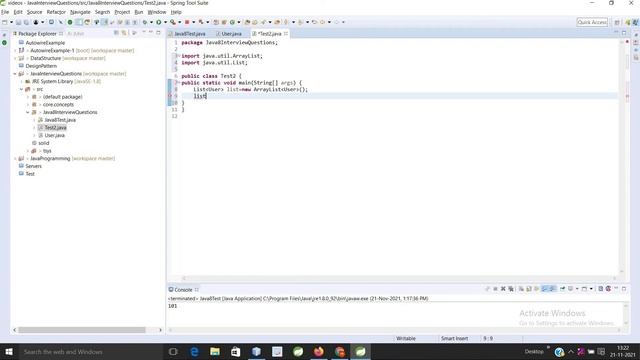Click the Save toolbar icon
The height and width of the screenshot is (360, 640).
18,22
